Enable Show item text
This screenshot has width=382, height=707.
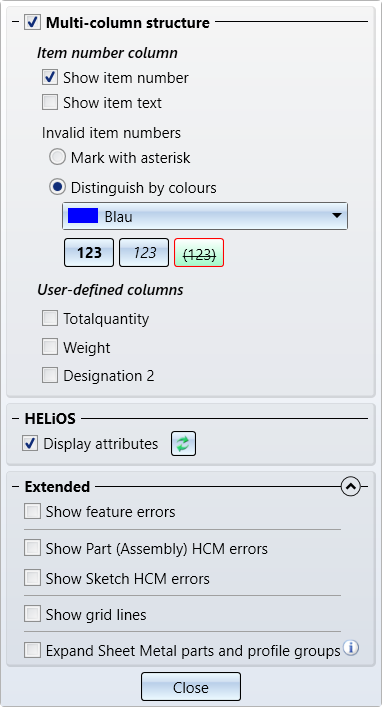(x=50, y=102)
